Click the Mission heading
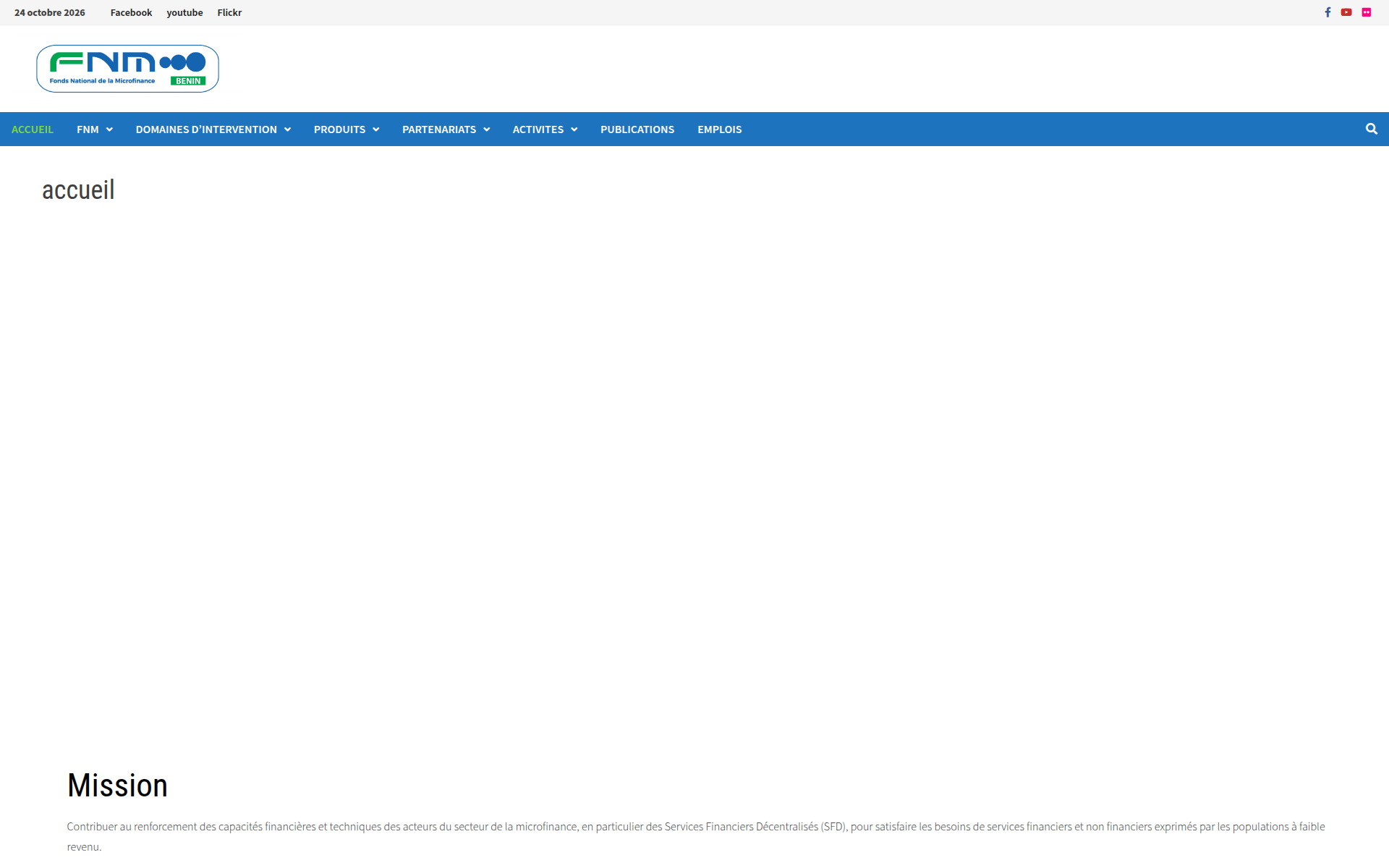This screenshot has width=1389, height=868. [117, 786]
